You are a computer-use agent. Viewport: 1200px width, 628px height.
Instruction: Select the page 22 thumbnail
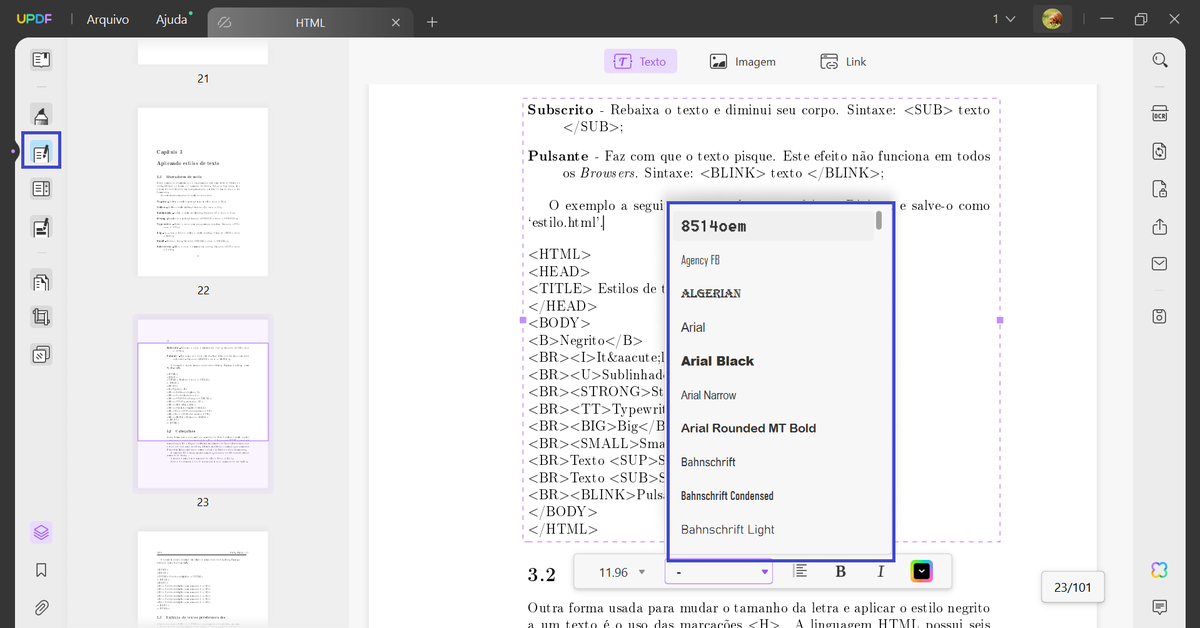coord(202,192)
